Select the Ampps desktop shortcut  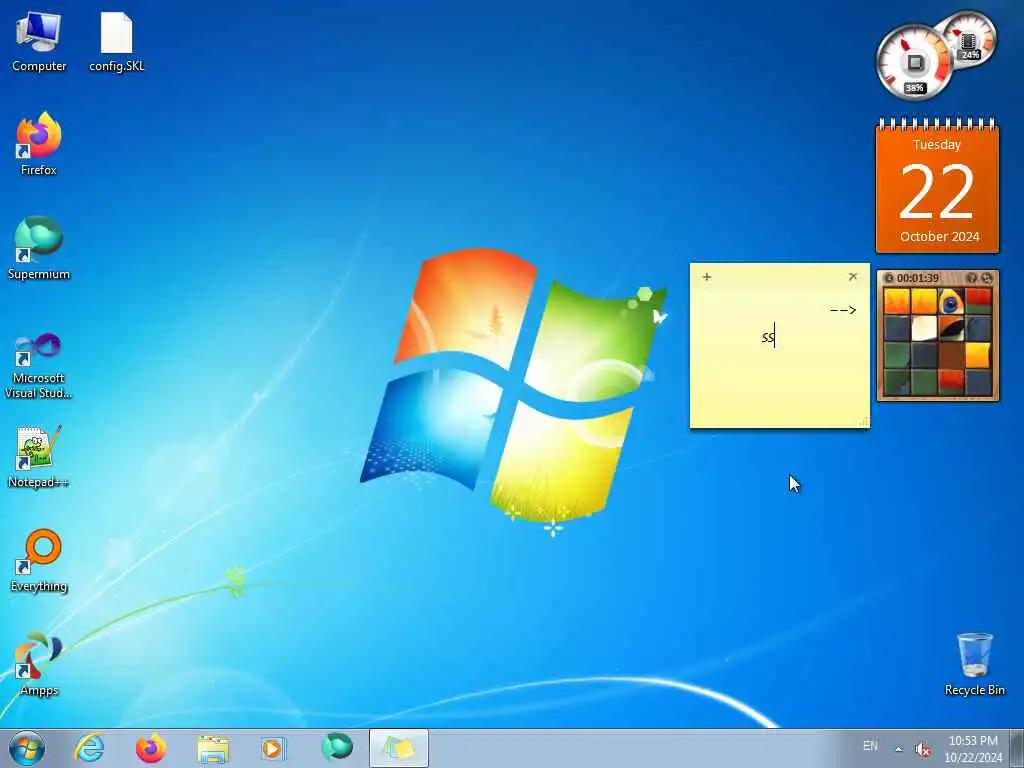point(39,664)
